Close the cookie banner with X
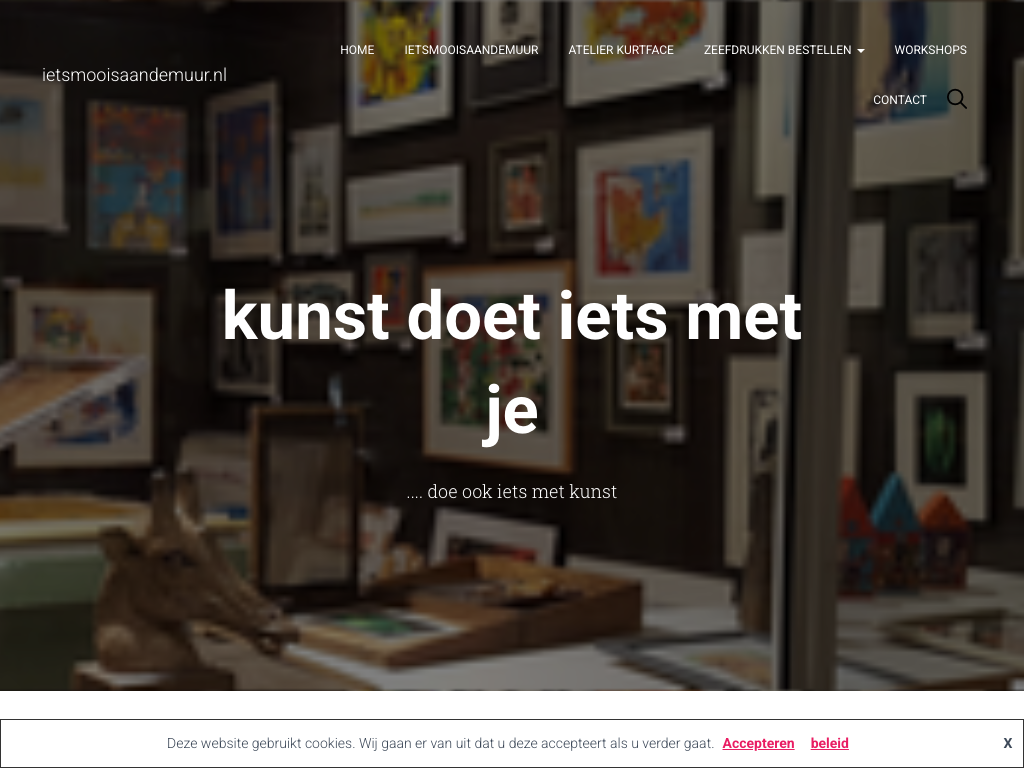 pyautogui.click(x=1008, y=743)
